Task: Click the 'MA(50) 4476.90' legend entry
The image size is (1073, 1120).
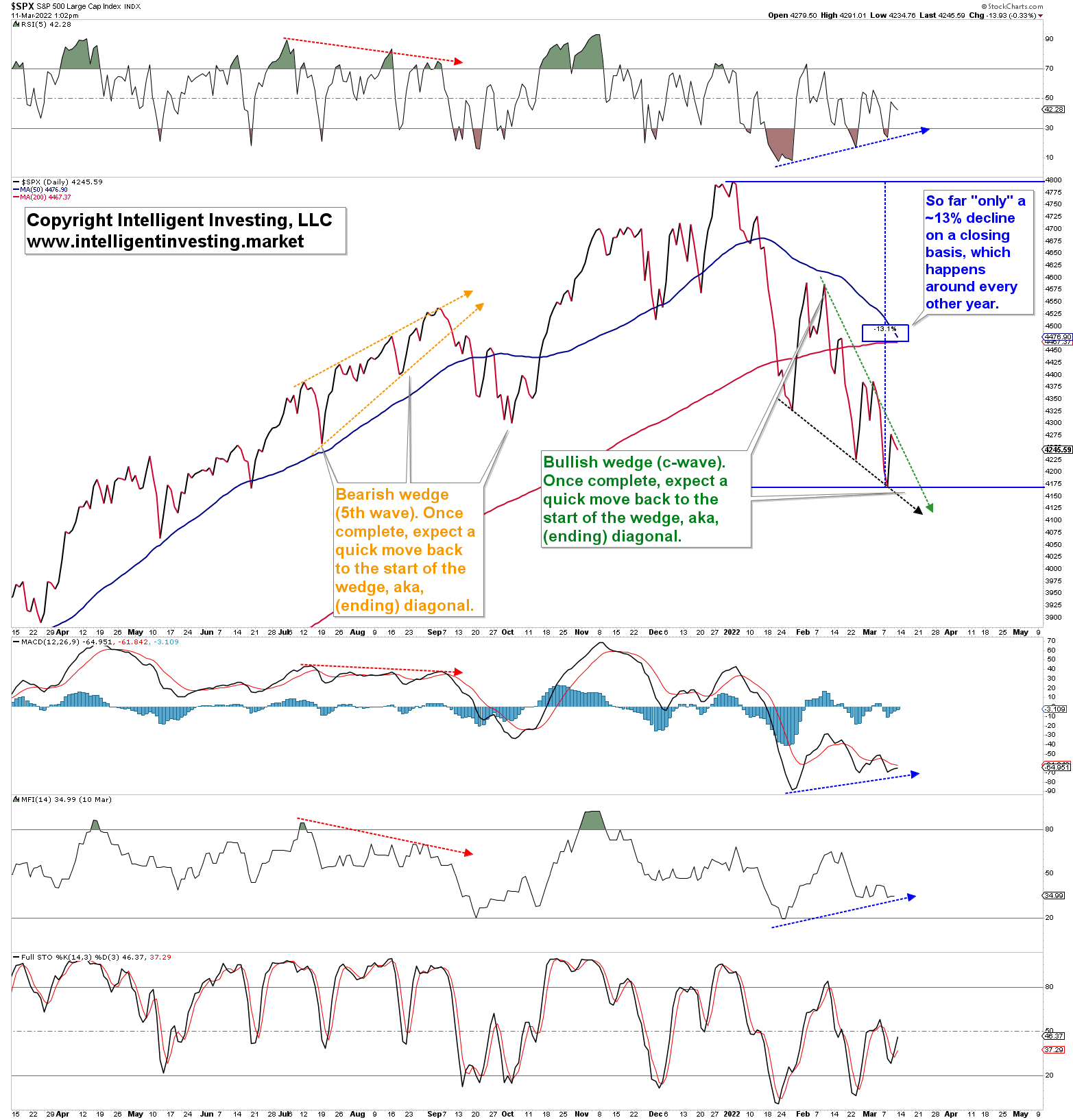Action: 40,189
